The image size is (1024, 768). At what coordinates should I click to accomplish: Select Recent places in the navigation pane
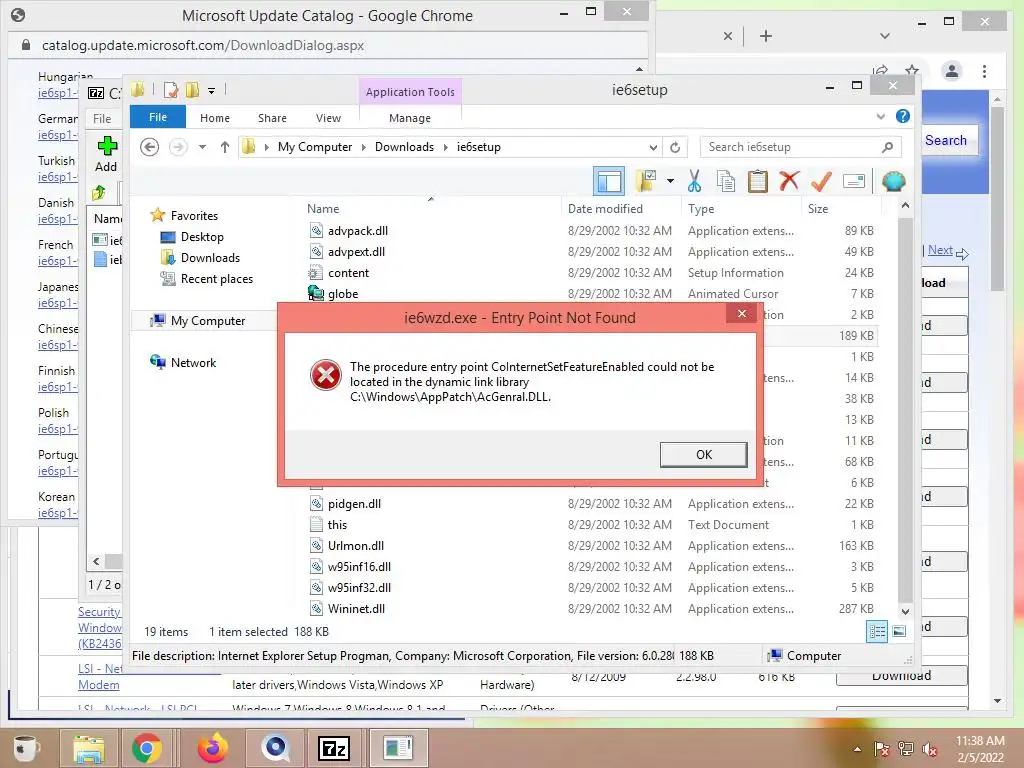[x=217, y=278]
